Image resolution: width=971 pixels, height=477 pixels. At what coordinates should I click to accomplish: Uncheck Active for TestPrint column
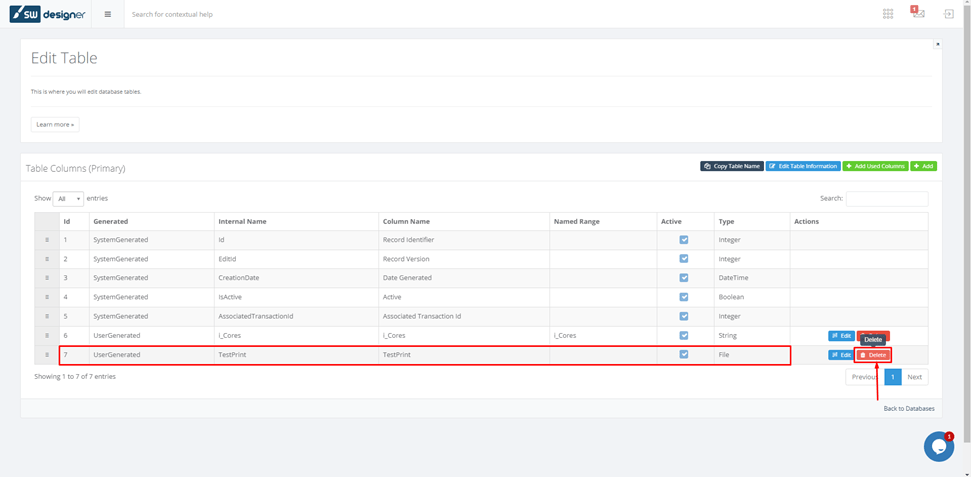pos(684,355)
